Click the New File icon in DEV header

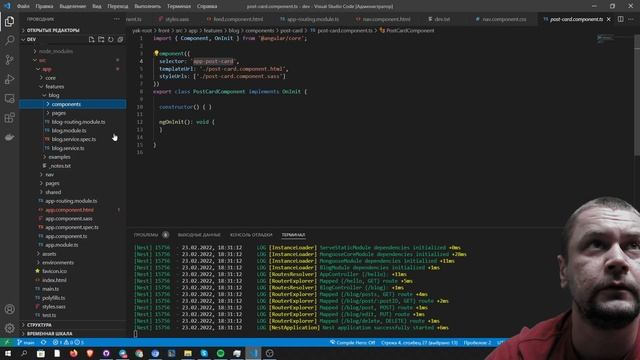tap(91, 40)
